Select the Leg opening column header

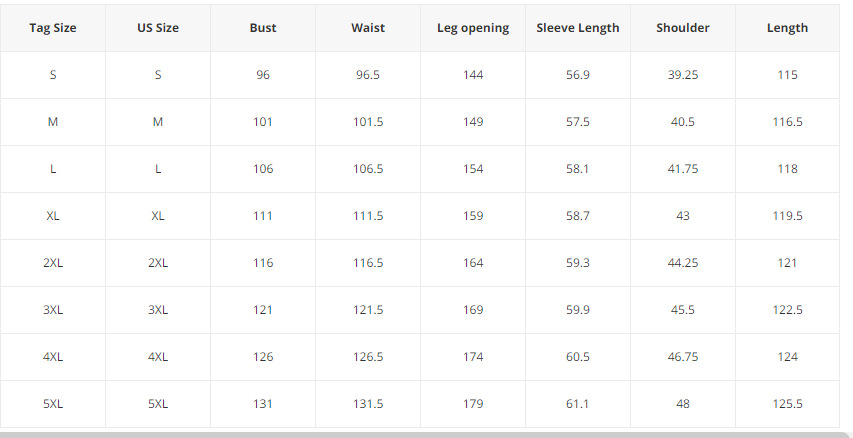point(473,28)
